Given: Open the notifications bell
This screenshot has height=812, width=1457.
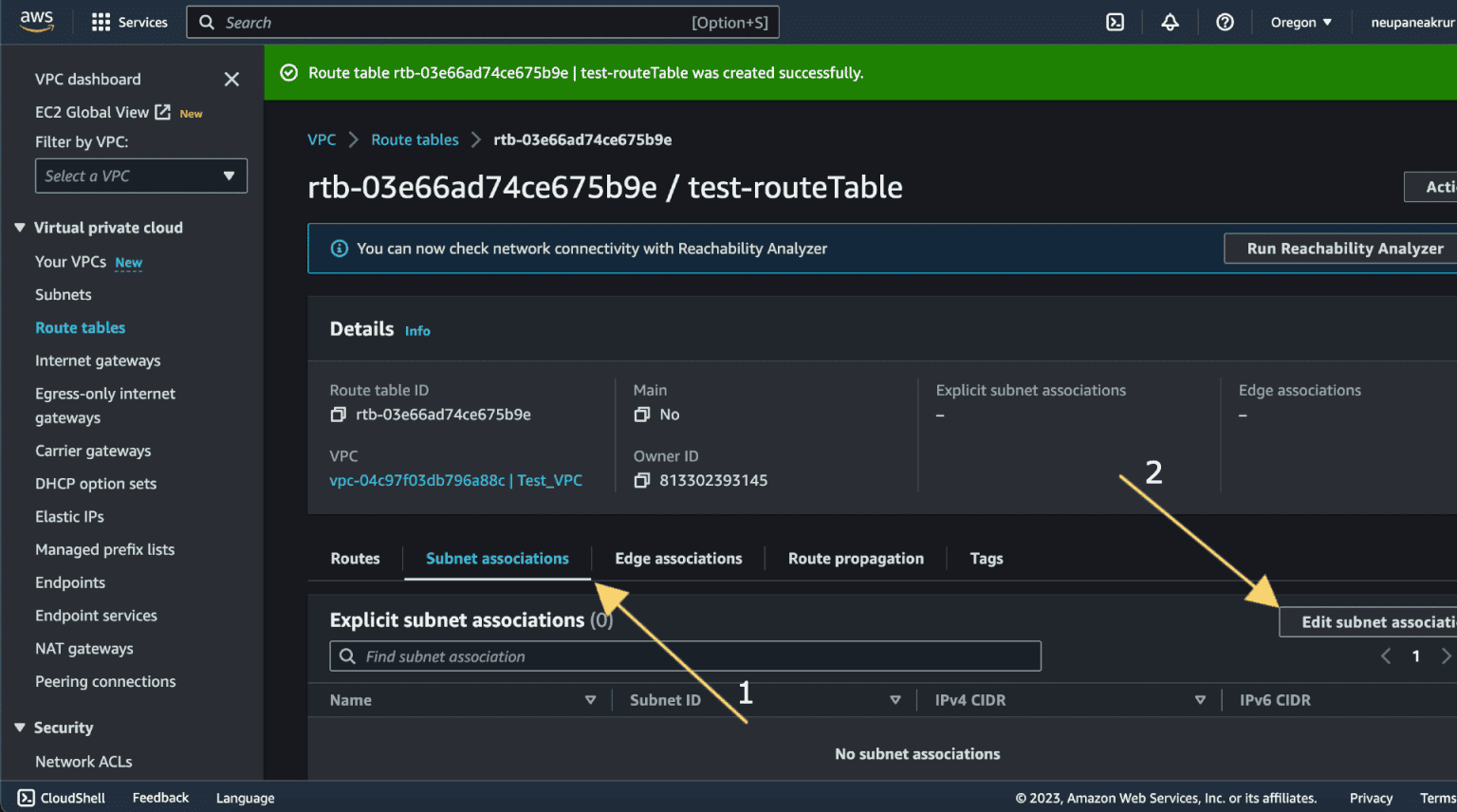Looking at the screenshot, I should tap(1170, 22).
